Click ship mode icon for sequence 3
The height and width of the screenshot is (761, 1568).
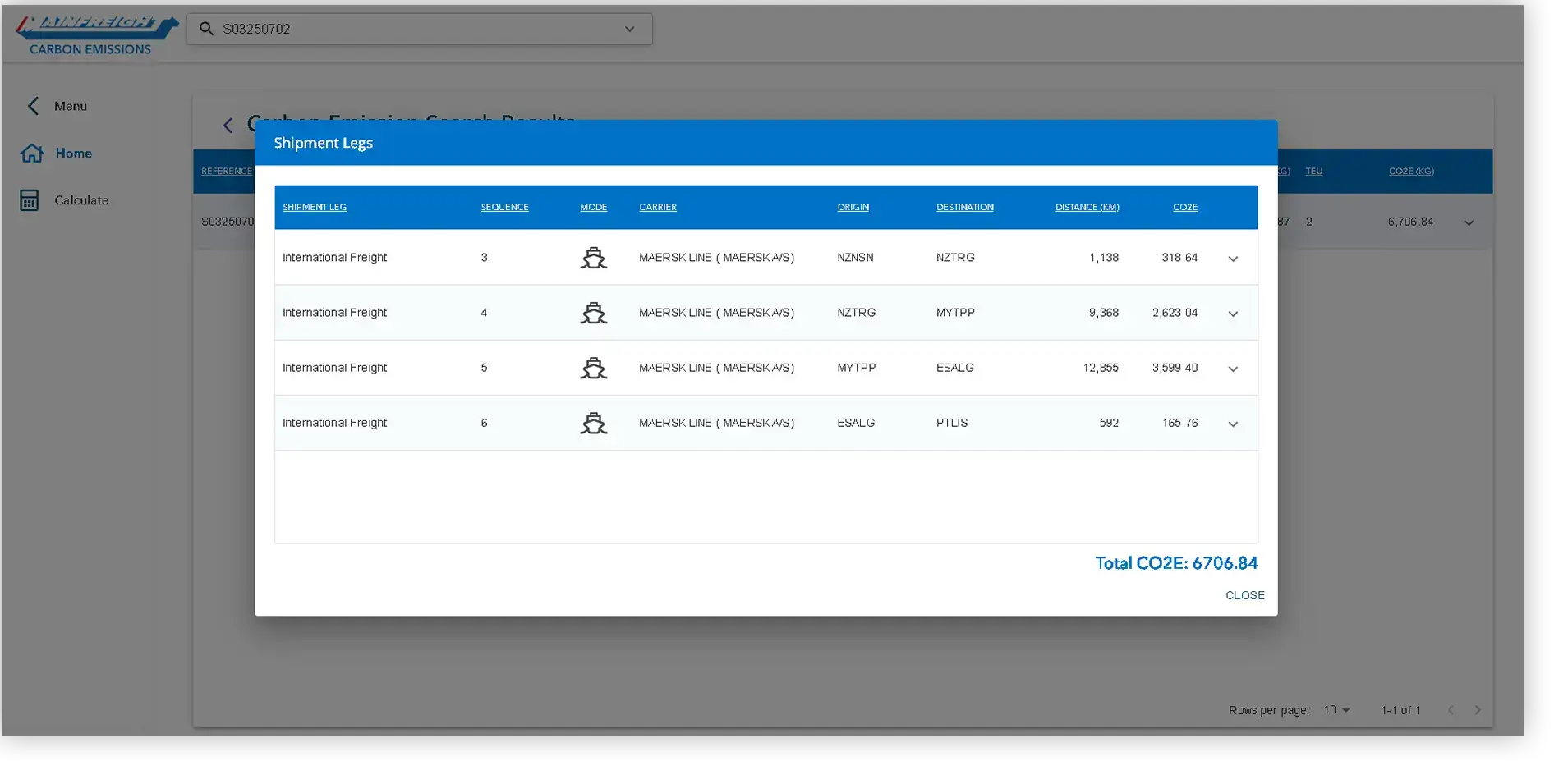tap(593, 258)
